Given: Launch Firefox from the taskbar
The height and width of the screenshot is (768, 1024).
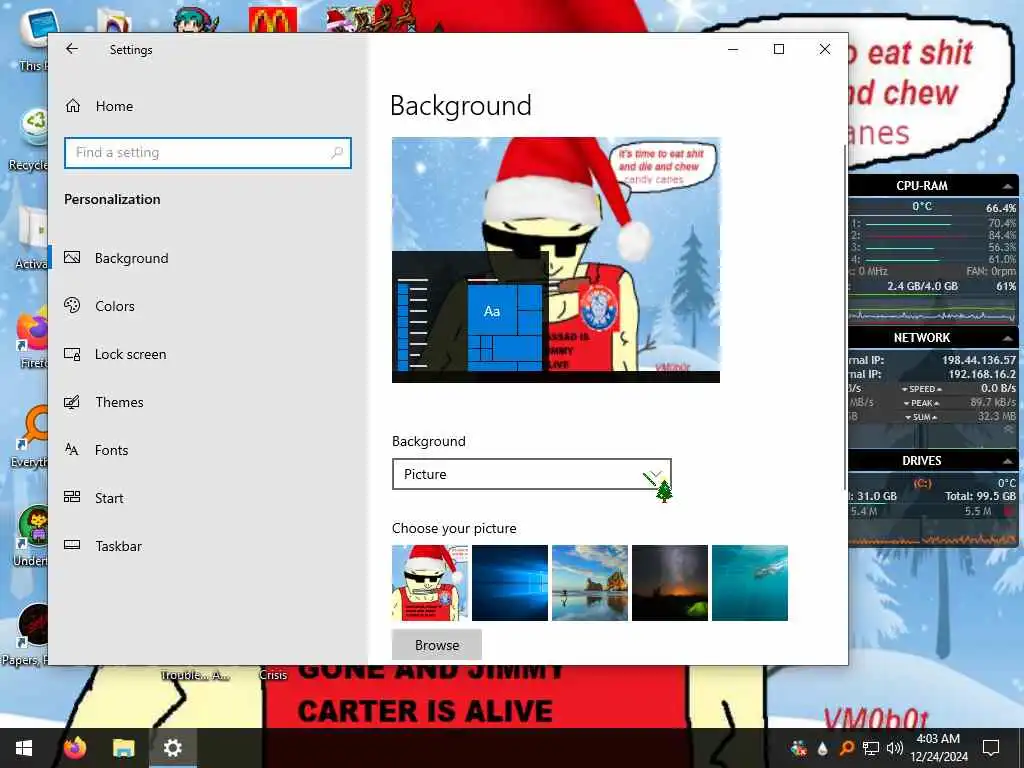Looking at the screenshot, I should (75, 748).
